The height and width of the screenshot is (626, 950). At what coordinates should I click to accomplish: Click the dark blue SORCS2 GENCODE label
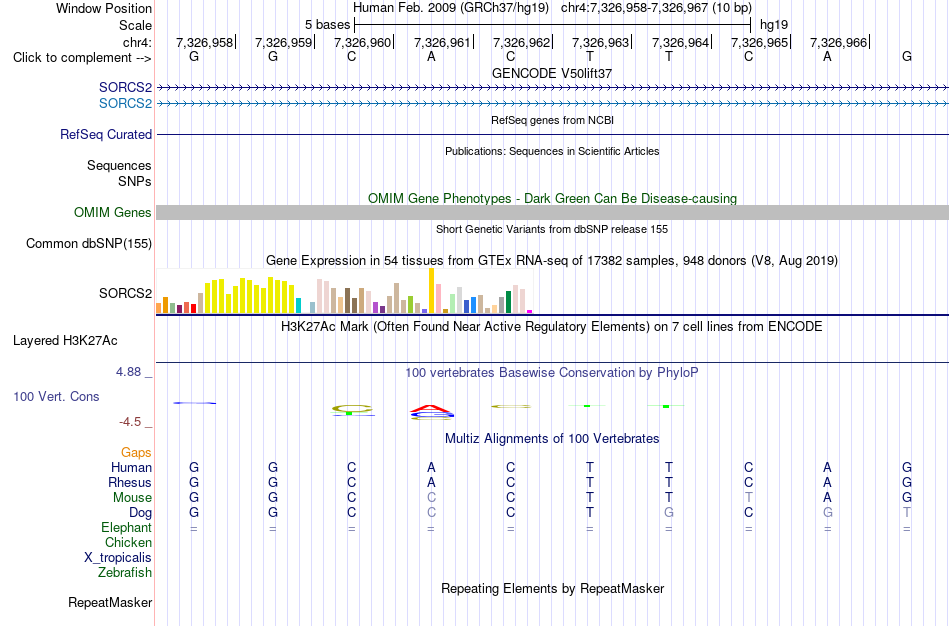pos(125,88)
